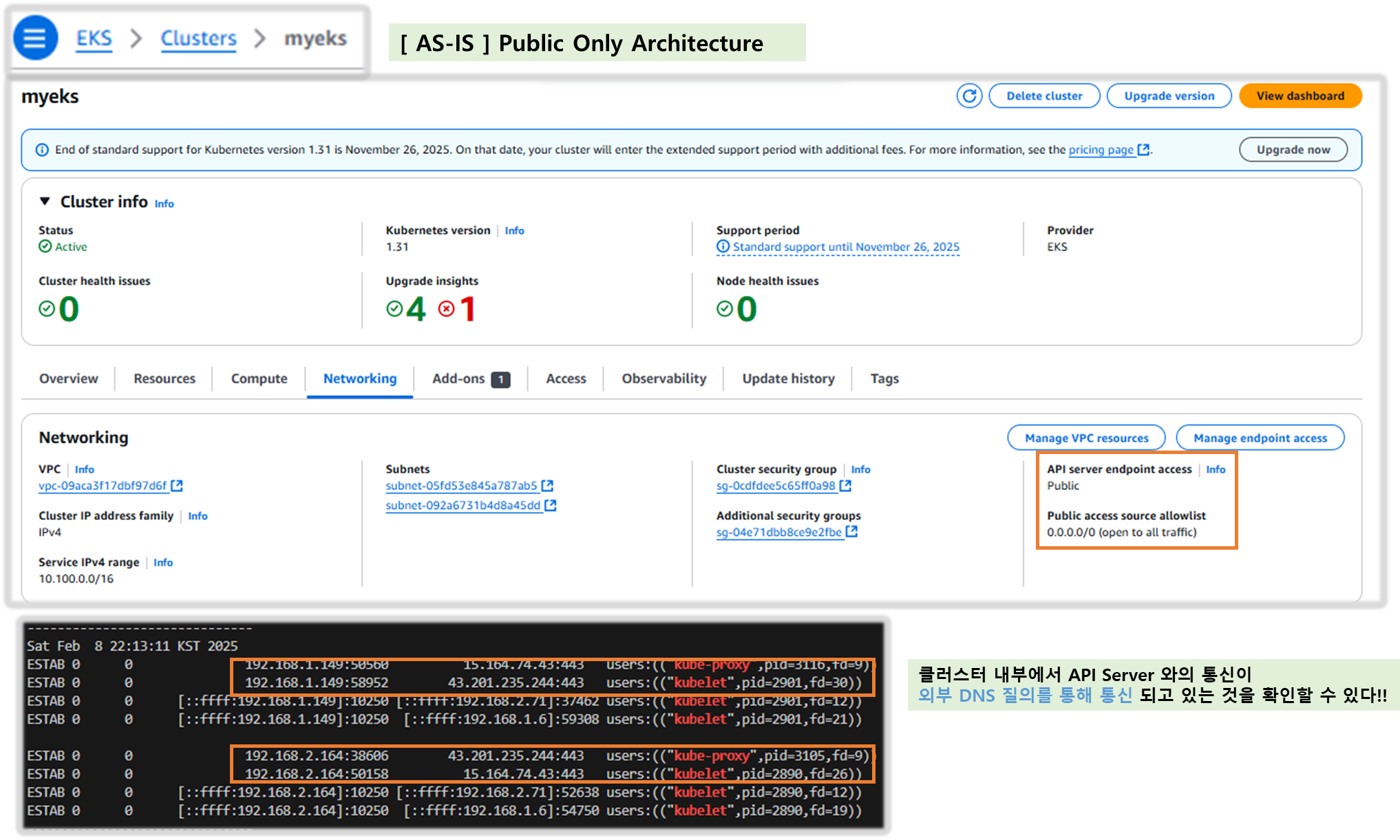Click info icon next to Standard support
Viewport: 1400px width, 840px height.
point(723,246)
